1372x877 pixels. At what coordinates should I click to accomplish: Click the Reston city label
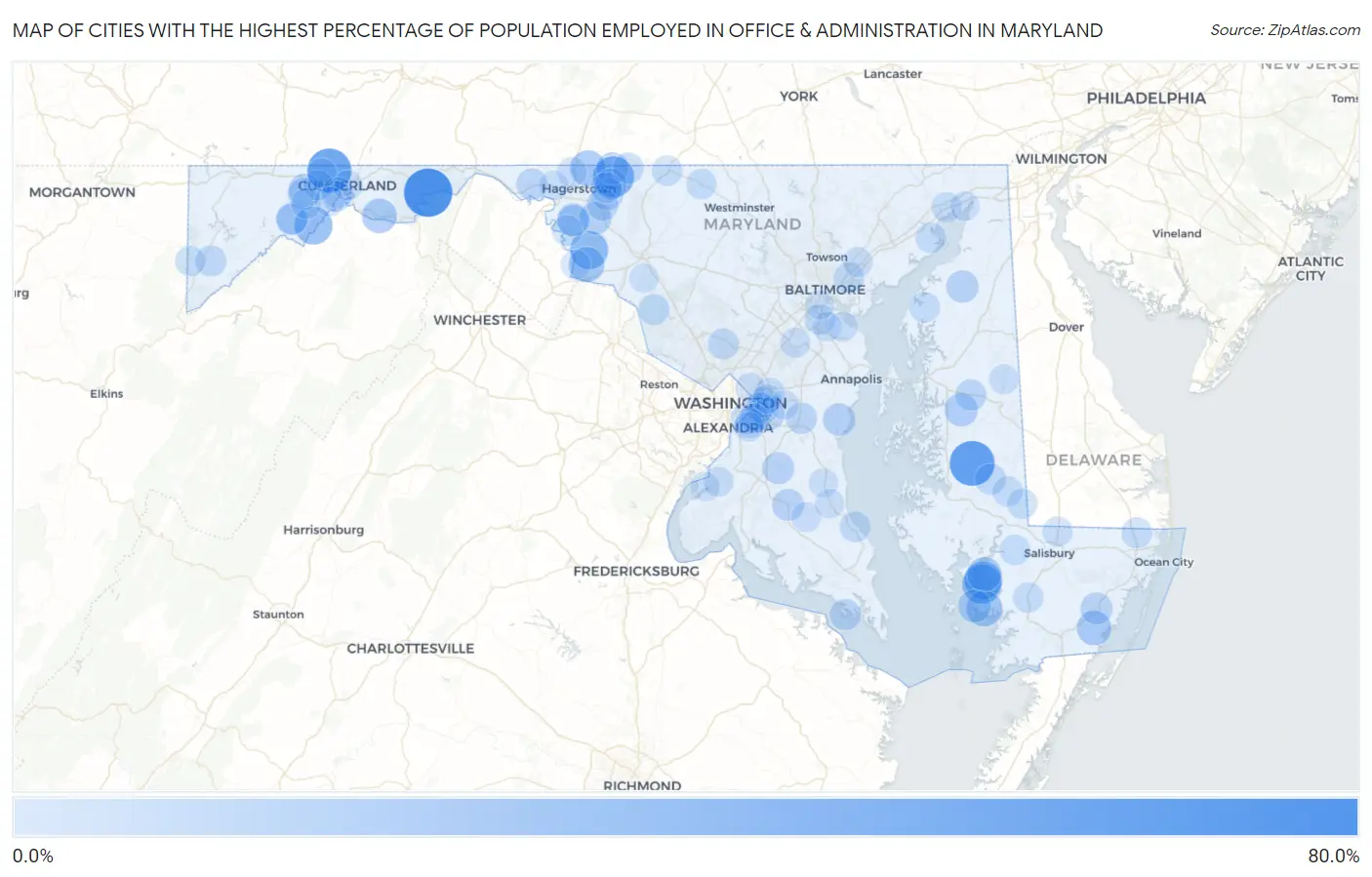click(659, 385)
